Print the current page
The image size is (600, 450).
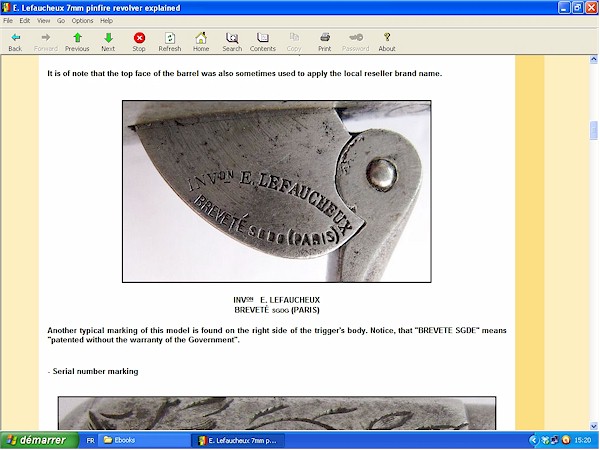pyautogui.click(x=324, y=42)
